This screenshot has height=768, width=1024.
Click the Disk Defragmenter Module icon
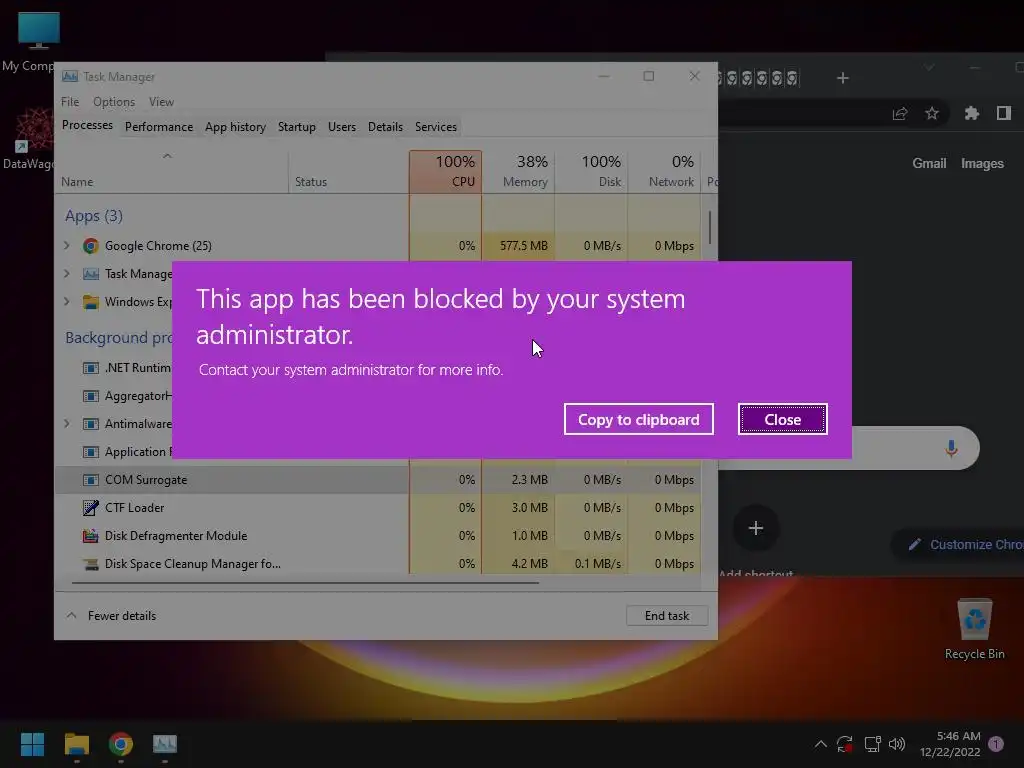[91, 536]
